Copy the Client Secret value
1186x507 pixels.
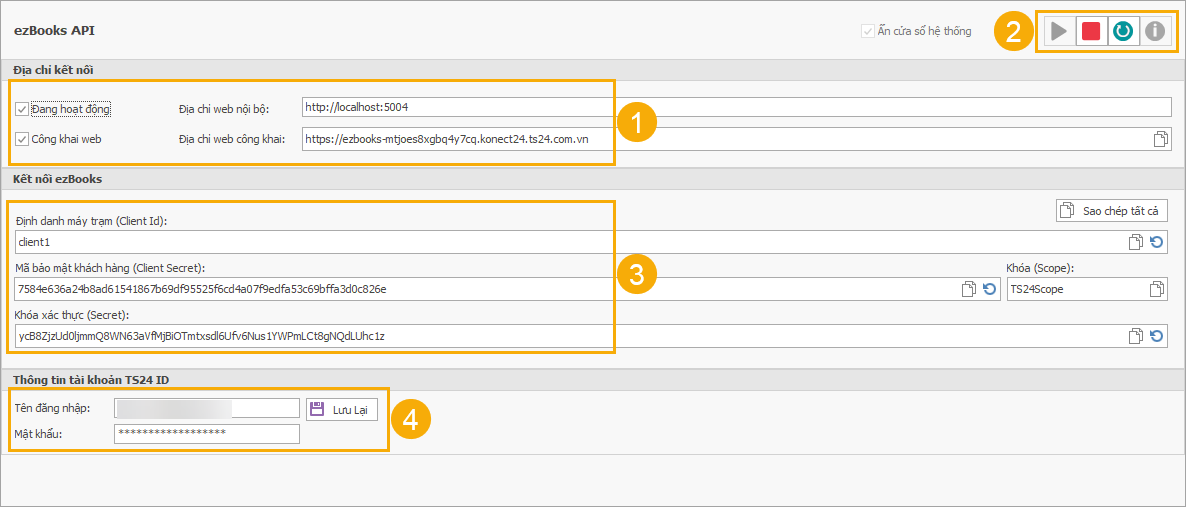click(x=968, y=289)
